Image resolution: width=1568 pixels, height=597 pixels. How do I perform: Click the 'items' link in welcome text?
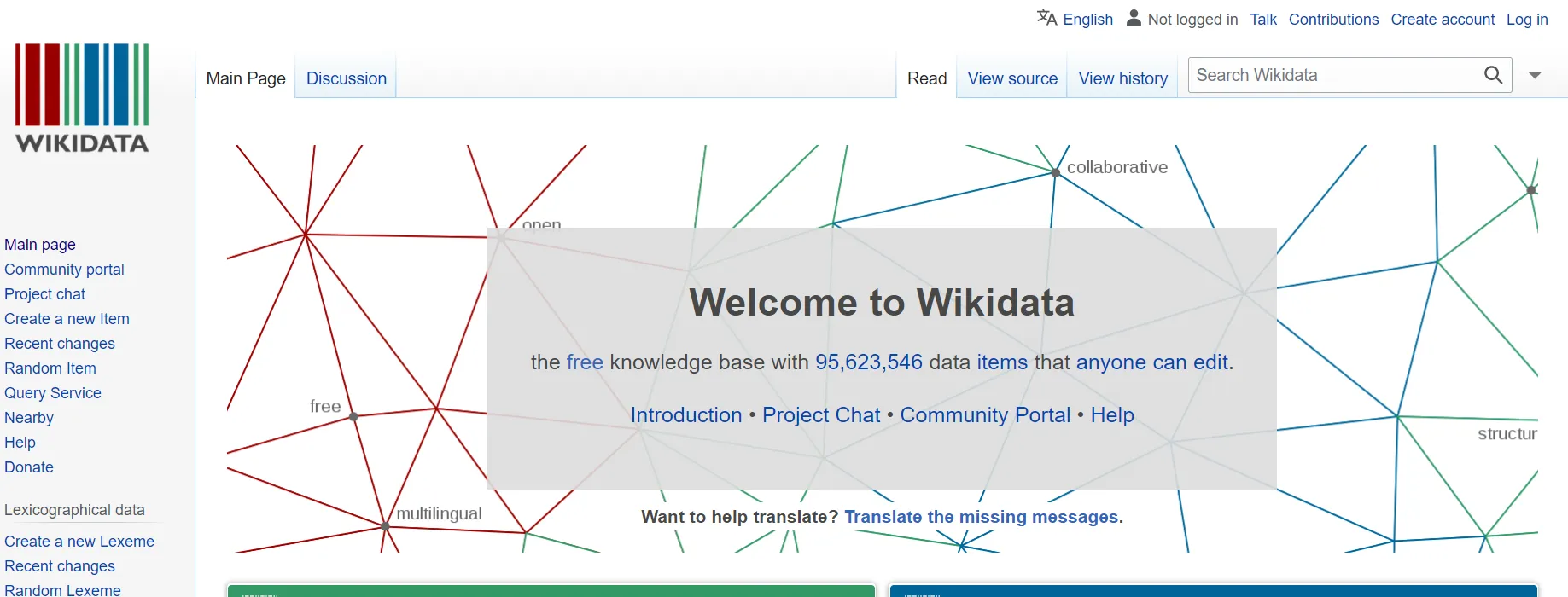coord(1002,362)
